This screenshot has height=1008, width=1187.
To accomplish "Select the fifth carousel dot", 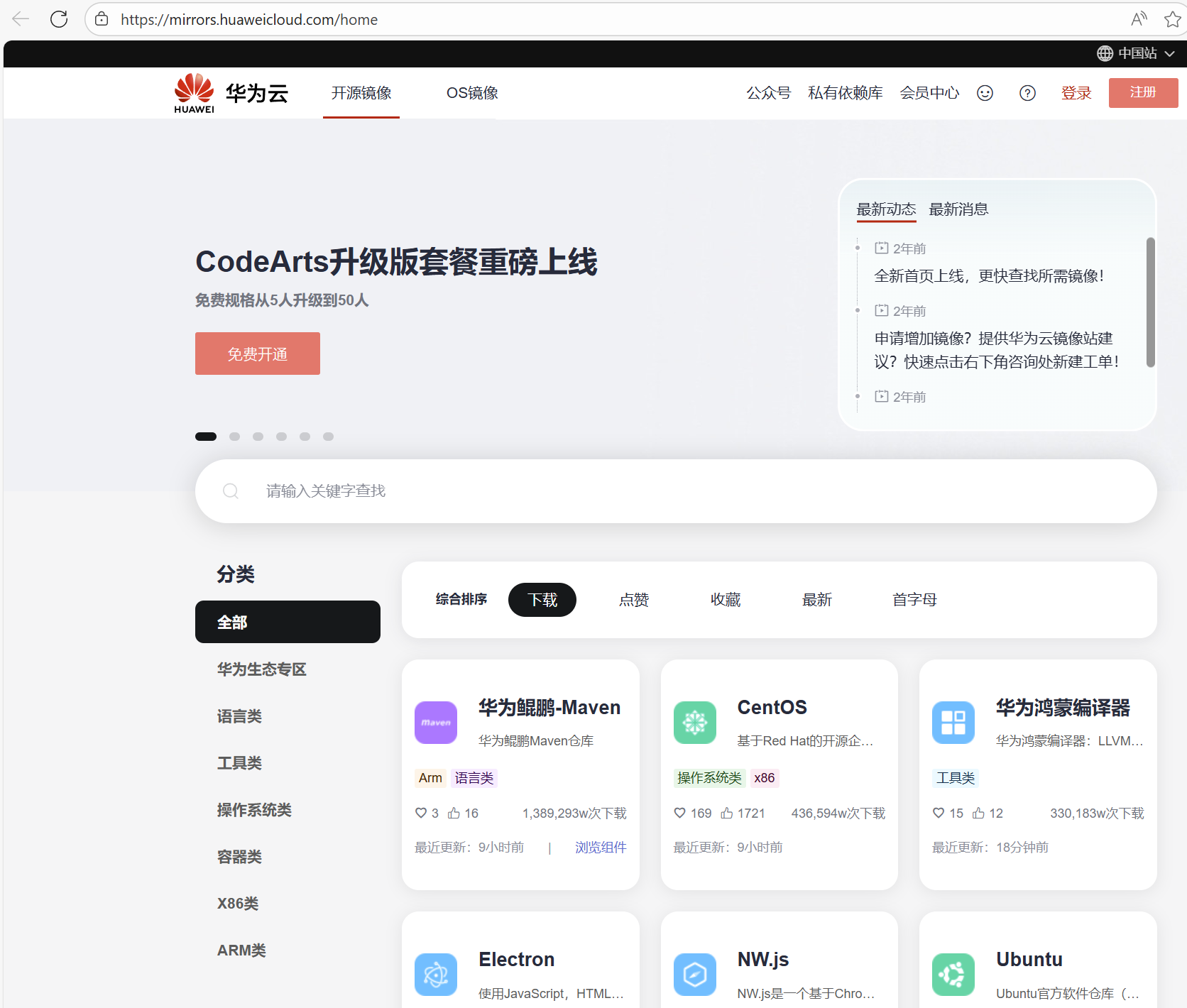I will [305, 437].
